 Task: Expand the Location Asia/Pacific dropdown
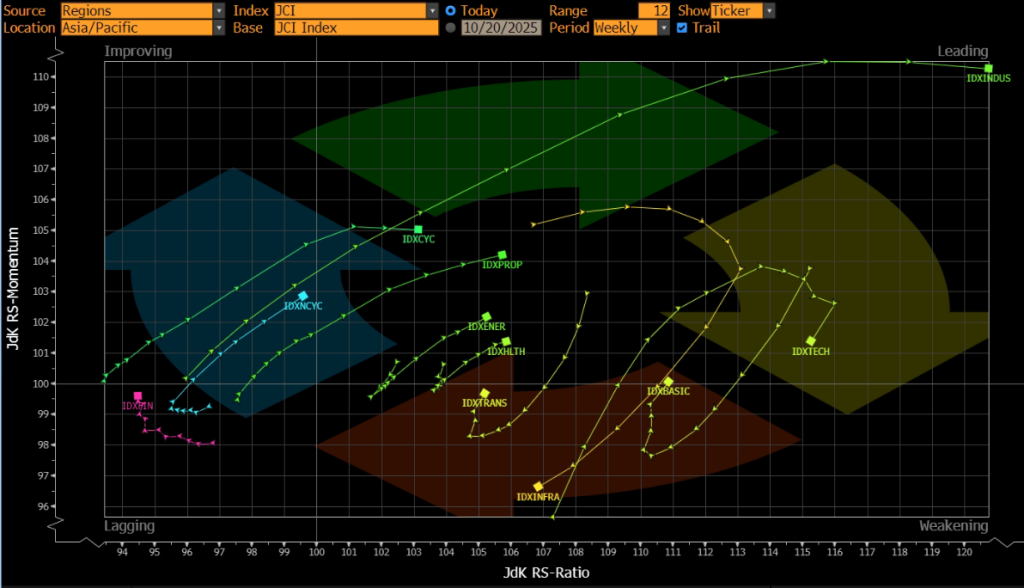[x=218, y=28]
